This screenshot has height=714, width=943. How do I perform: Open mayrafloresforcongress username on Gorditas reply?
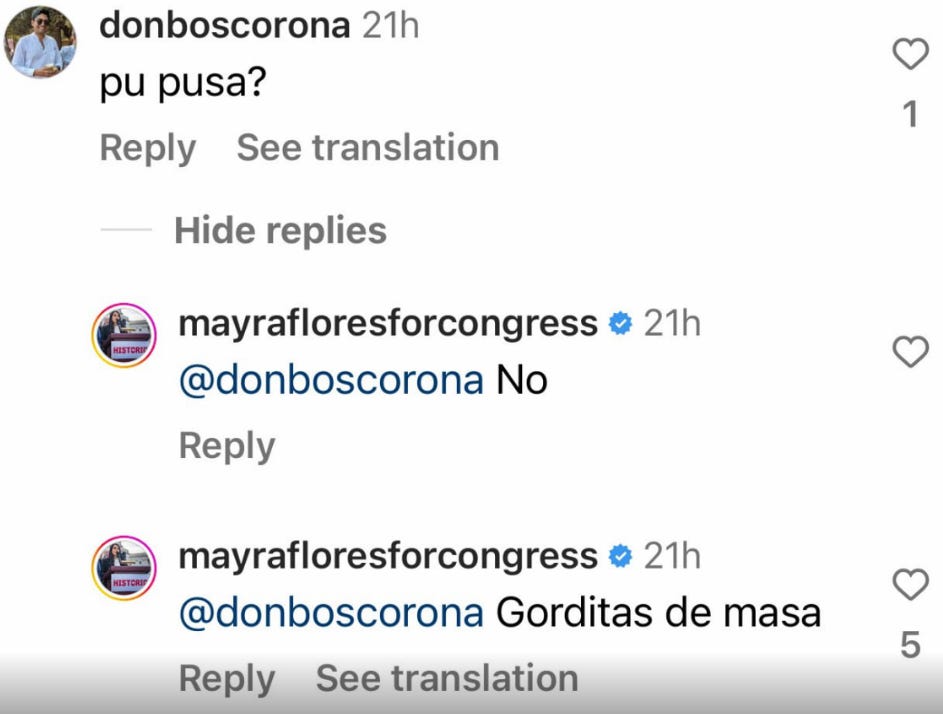point(389,558)
